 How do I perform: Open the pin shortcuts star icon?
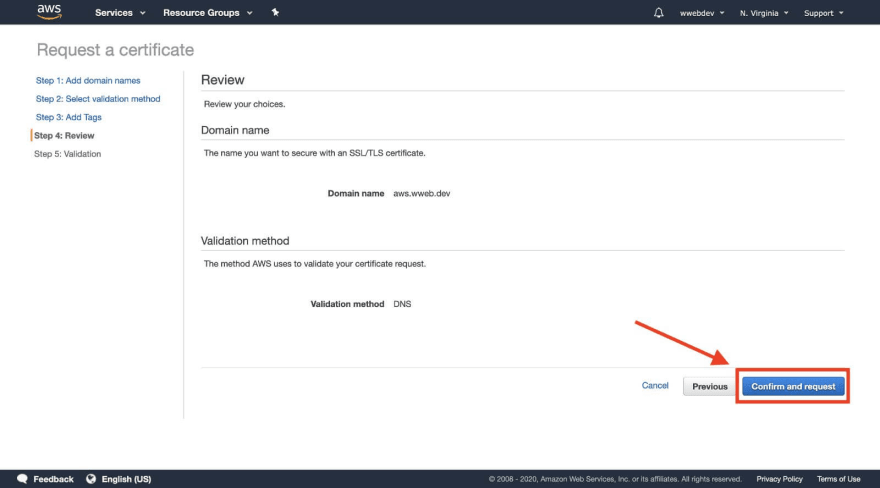coord(275,12)
